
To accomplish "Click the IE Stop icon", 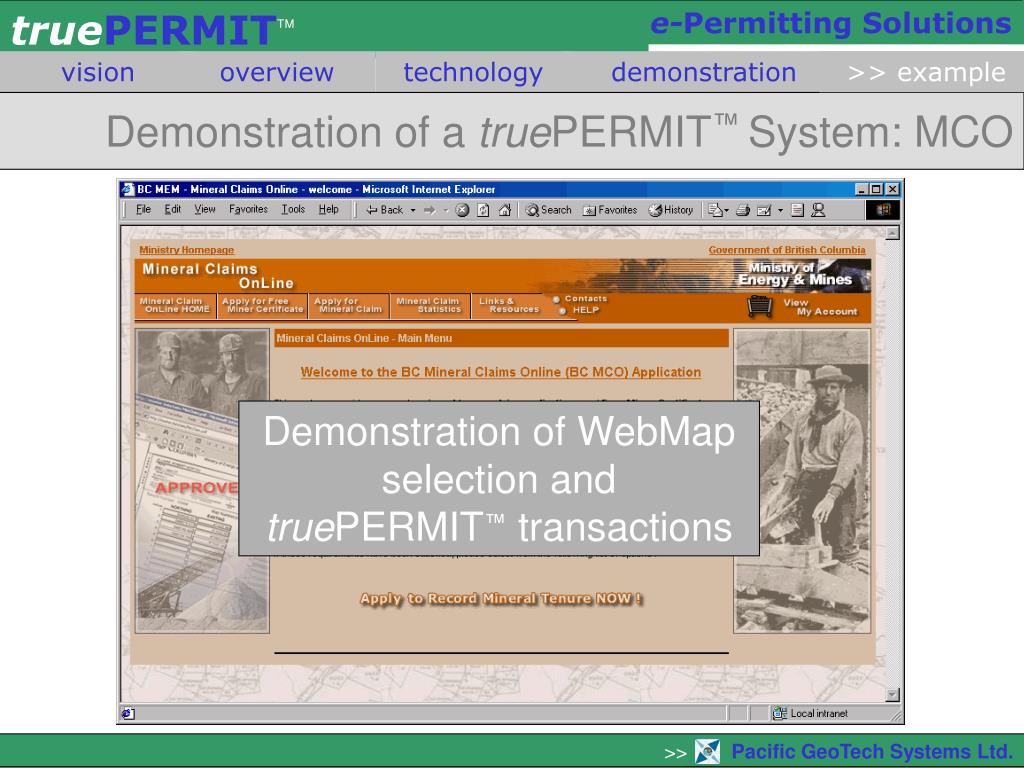I will [x=462, y=210].
